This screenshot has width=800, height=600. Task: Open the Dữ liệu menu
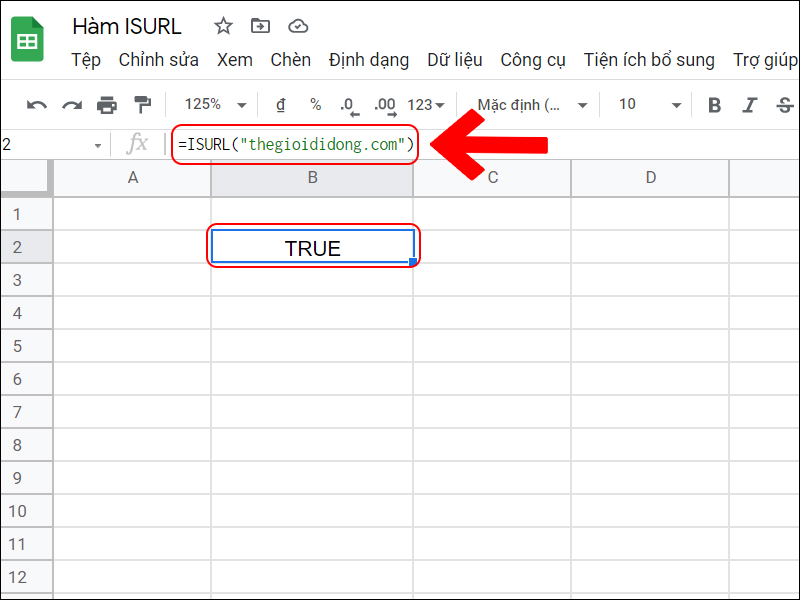pos(455,60)
